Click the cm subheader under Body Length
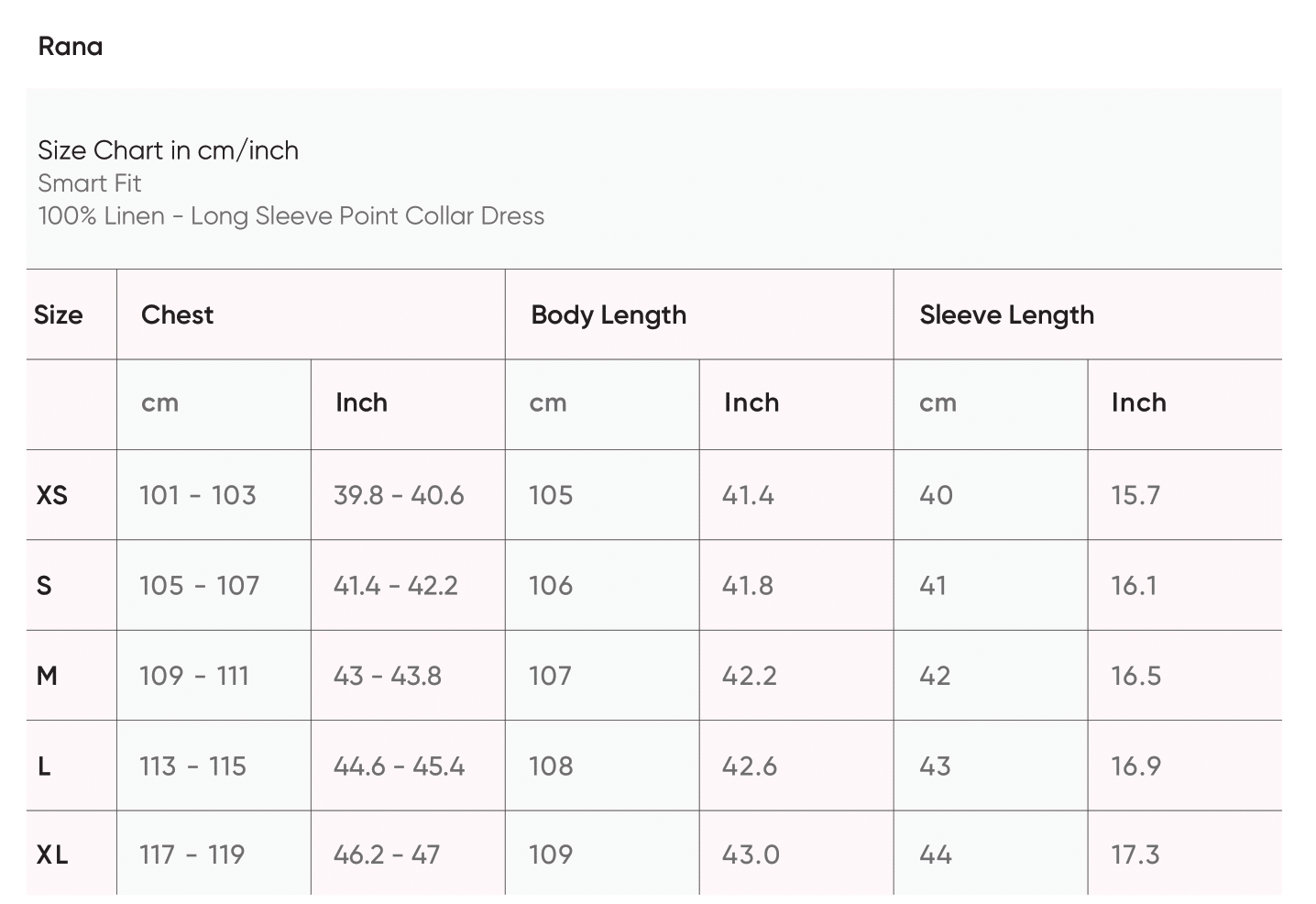Image resolution: width=1316 pixels, height=904 pixels. 548,402
